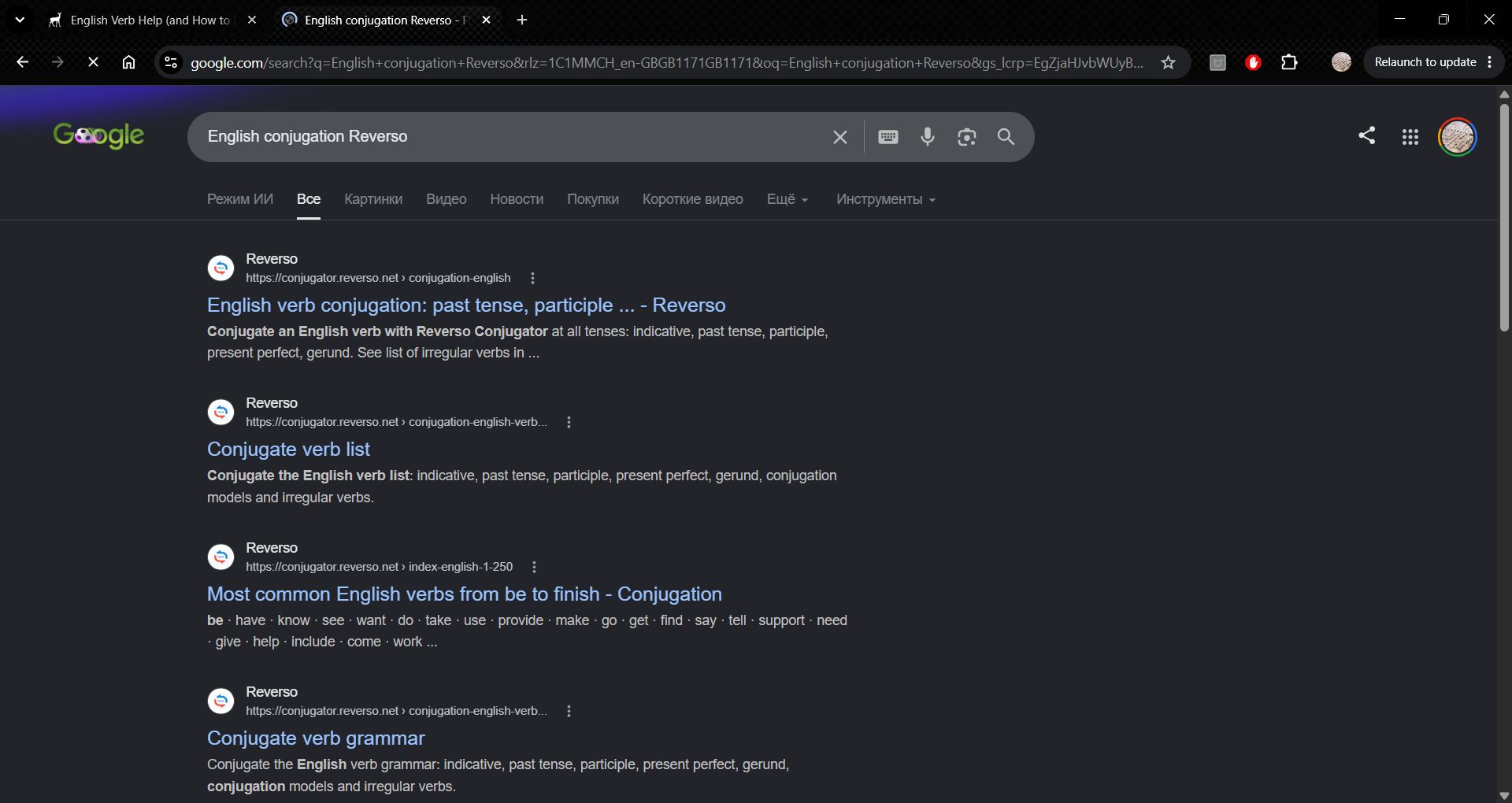Focus the Google search box

click(x=512, y=136)
